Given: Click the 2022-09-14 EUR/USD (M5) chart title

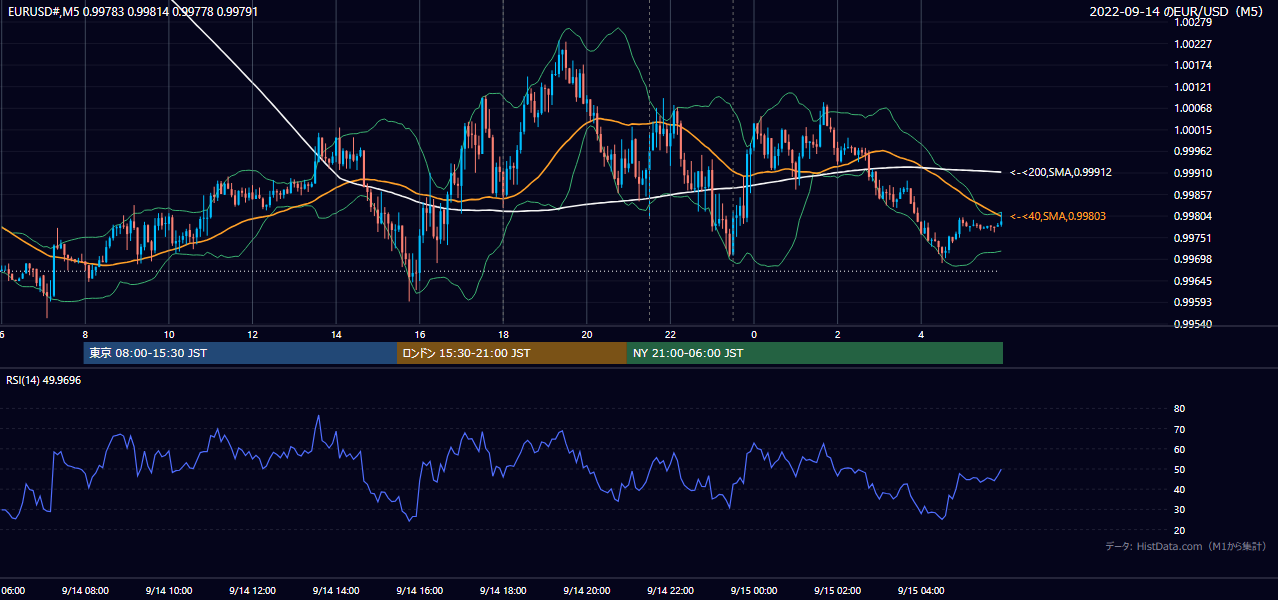Looking at the screenshot, I should [x=1178, y=12].
